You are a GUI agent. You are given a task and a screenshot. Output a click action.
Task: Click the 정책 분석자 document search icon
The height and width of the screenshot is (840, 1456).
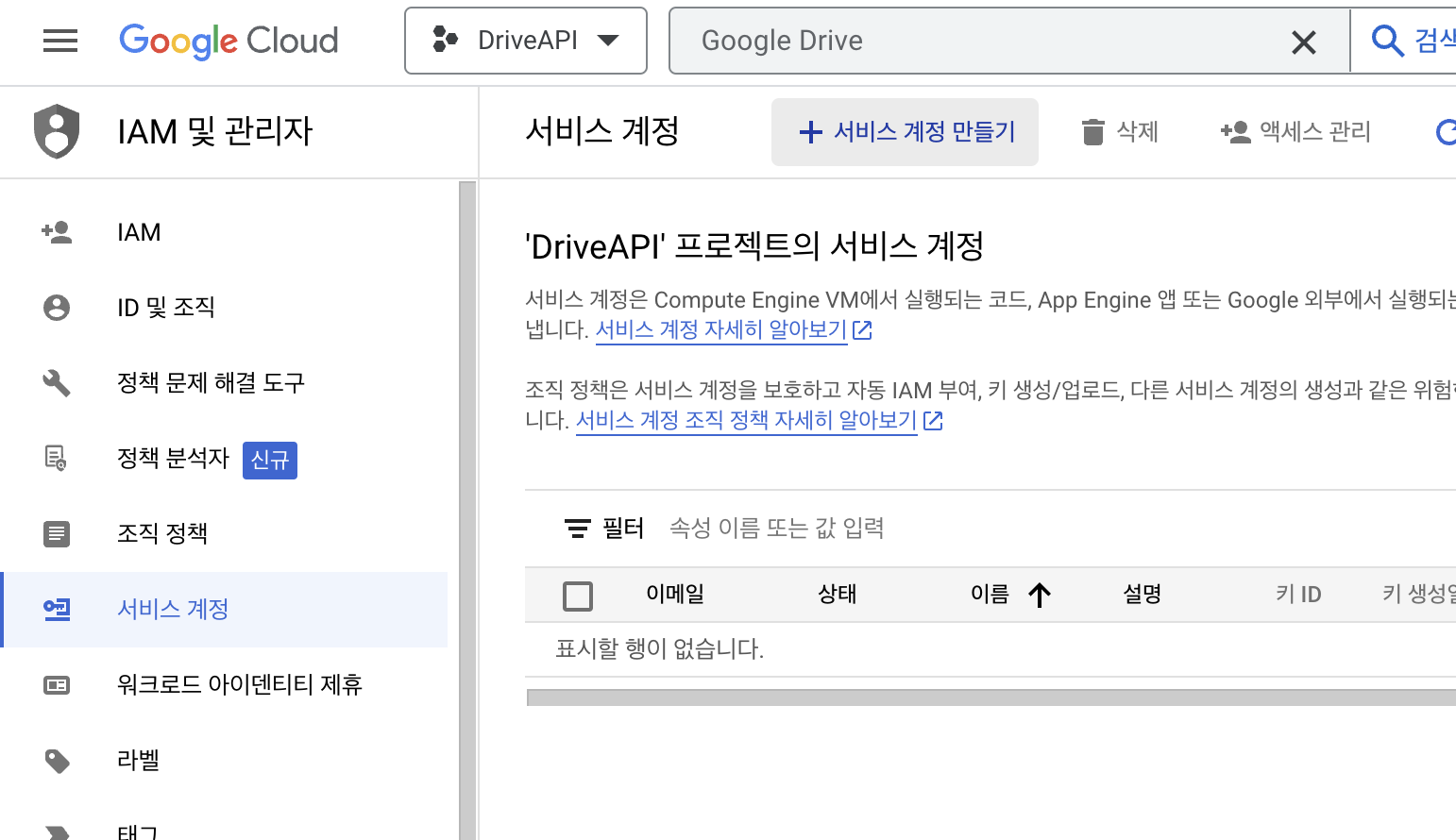(57, 459)
